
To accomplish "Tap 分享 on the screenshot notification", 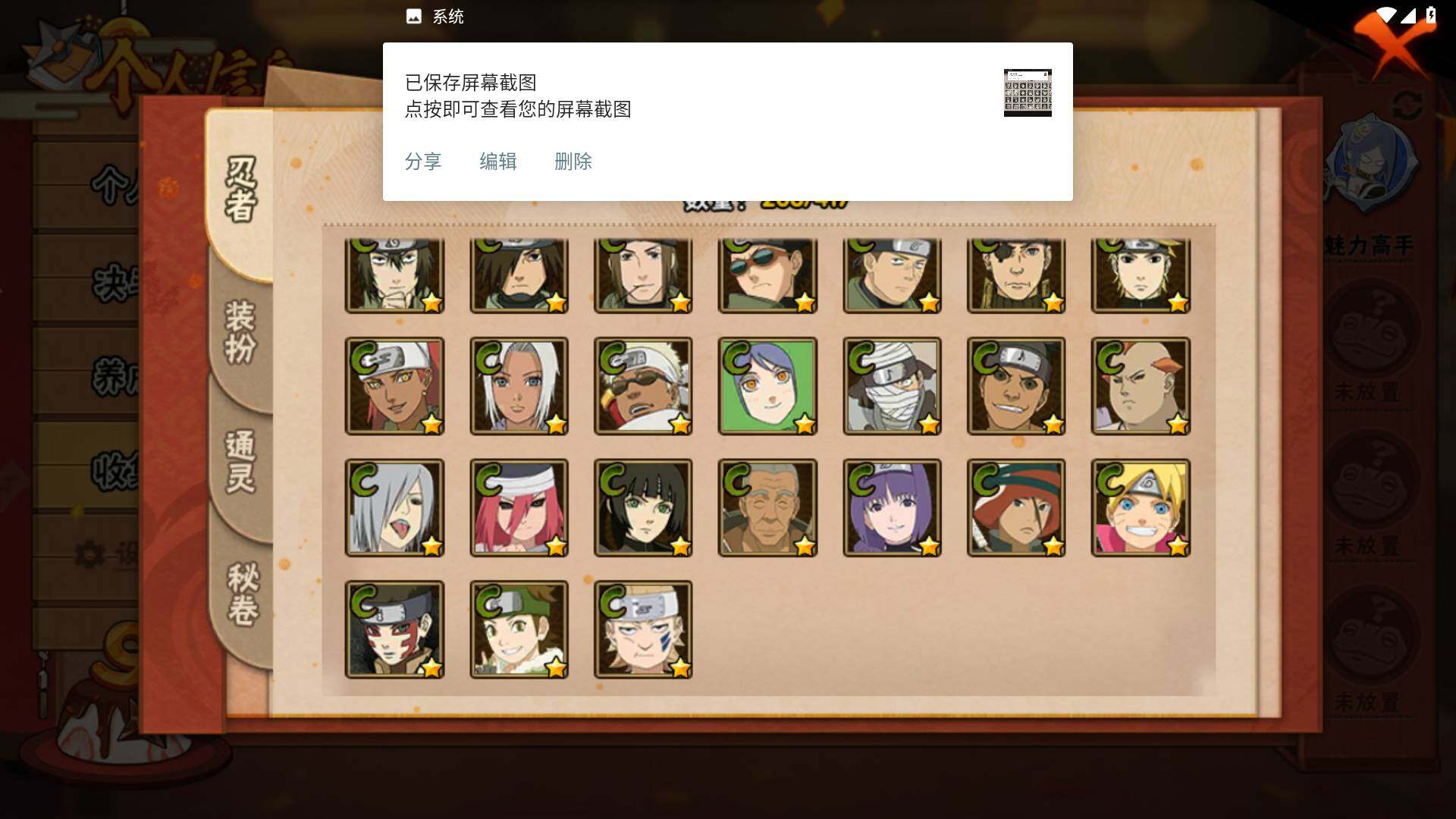I will [423, 162].
